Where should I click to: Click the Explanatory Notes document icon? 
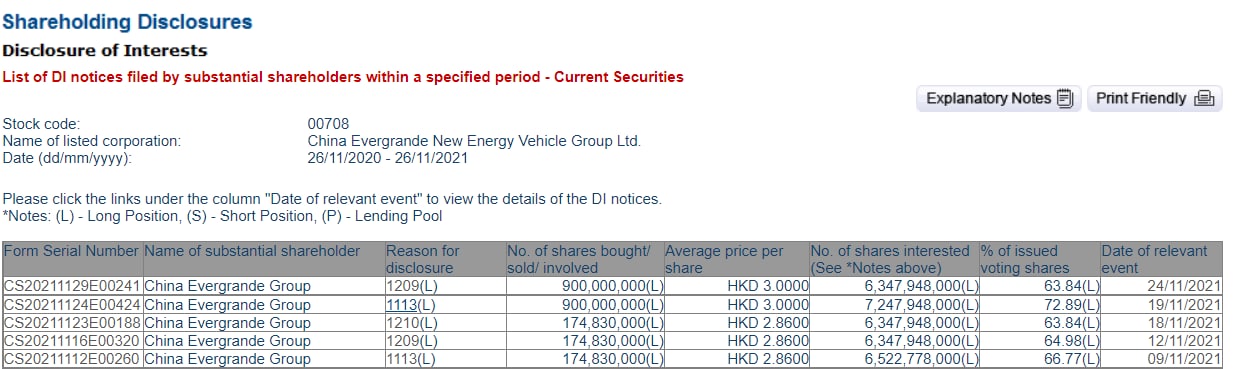(x=1065, y=98)
